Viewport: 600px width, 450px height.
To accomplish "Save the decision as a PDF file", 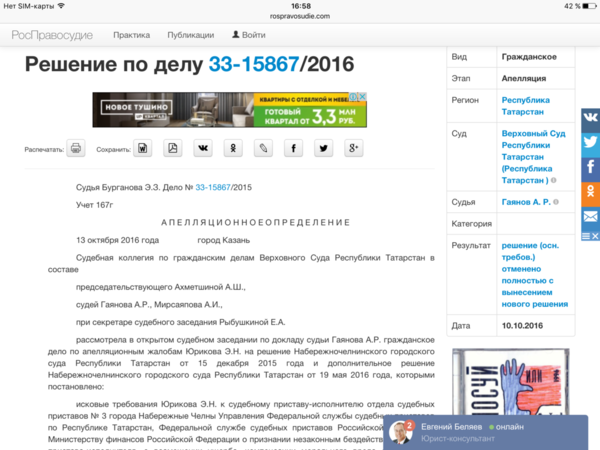I will point(173,149).
